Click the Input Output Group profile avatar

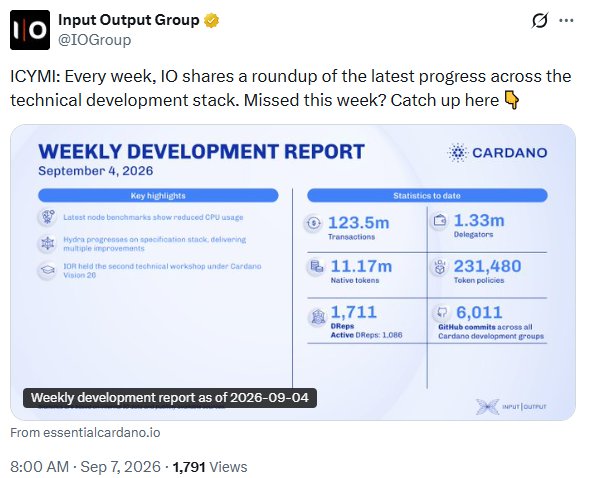[30, 30]
